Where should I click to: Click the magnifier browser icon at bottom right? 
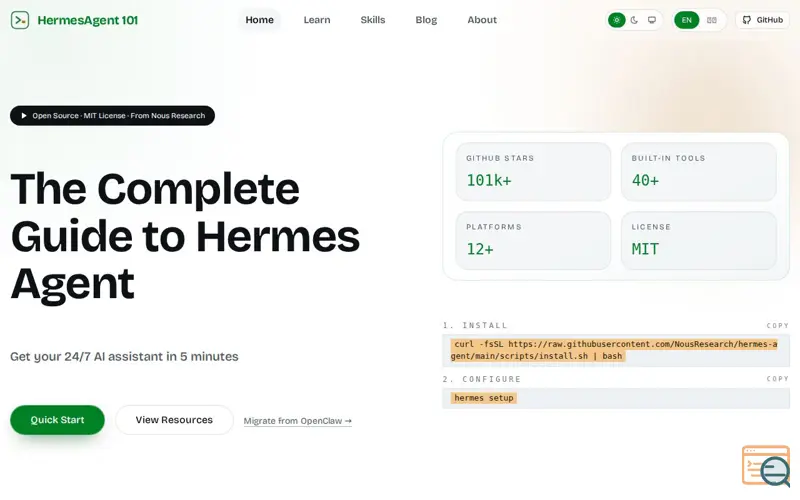(766, 466)
